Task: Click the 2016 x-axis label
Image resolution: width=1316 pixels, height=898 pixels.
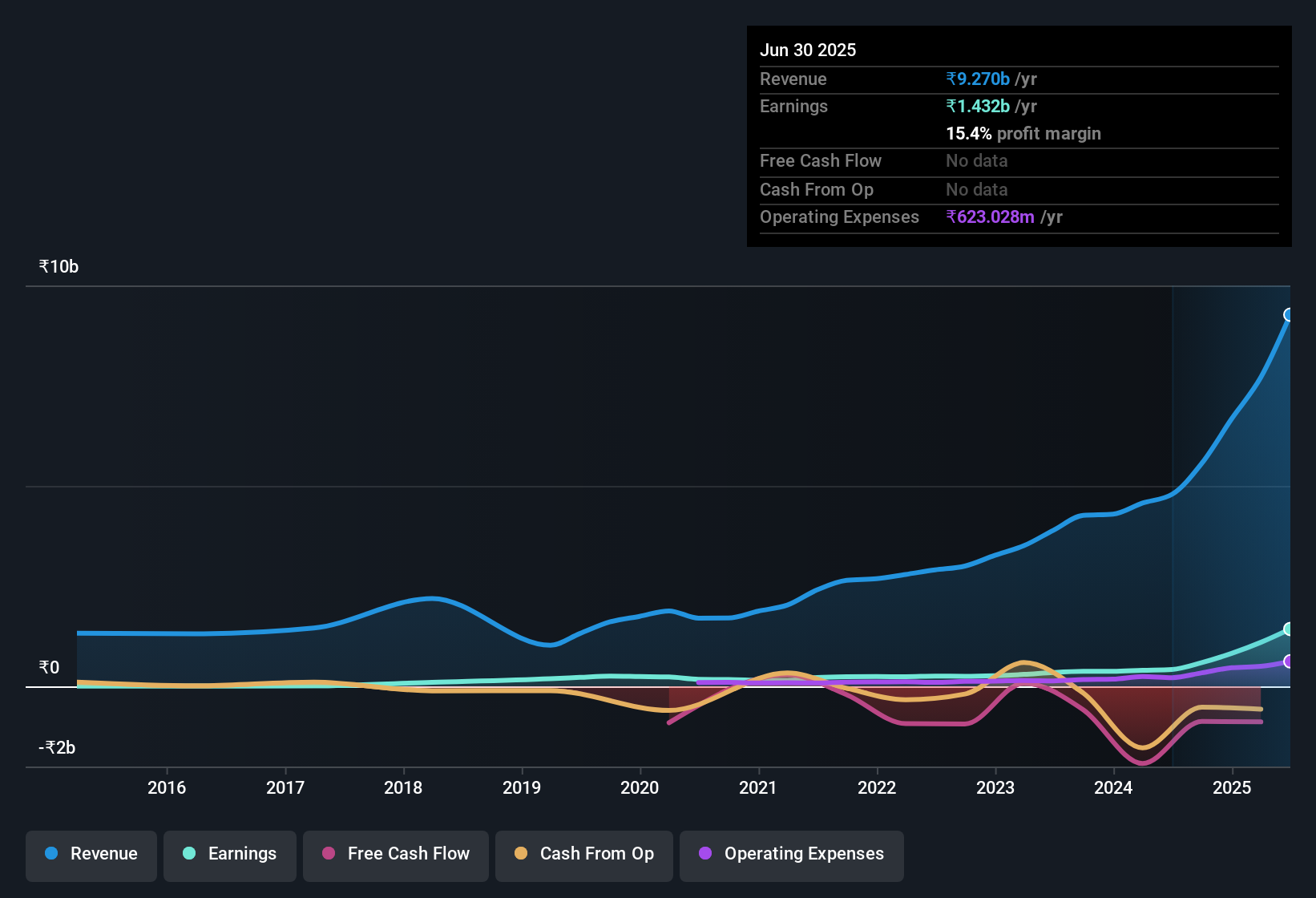Action: pyautogui.click(x=167, y=787)
